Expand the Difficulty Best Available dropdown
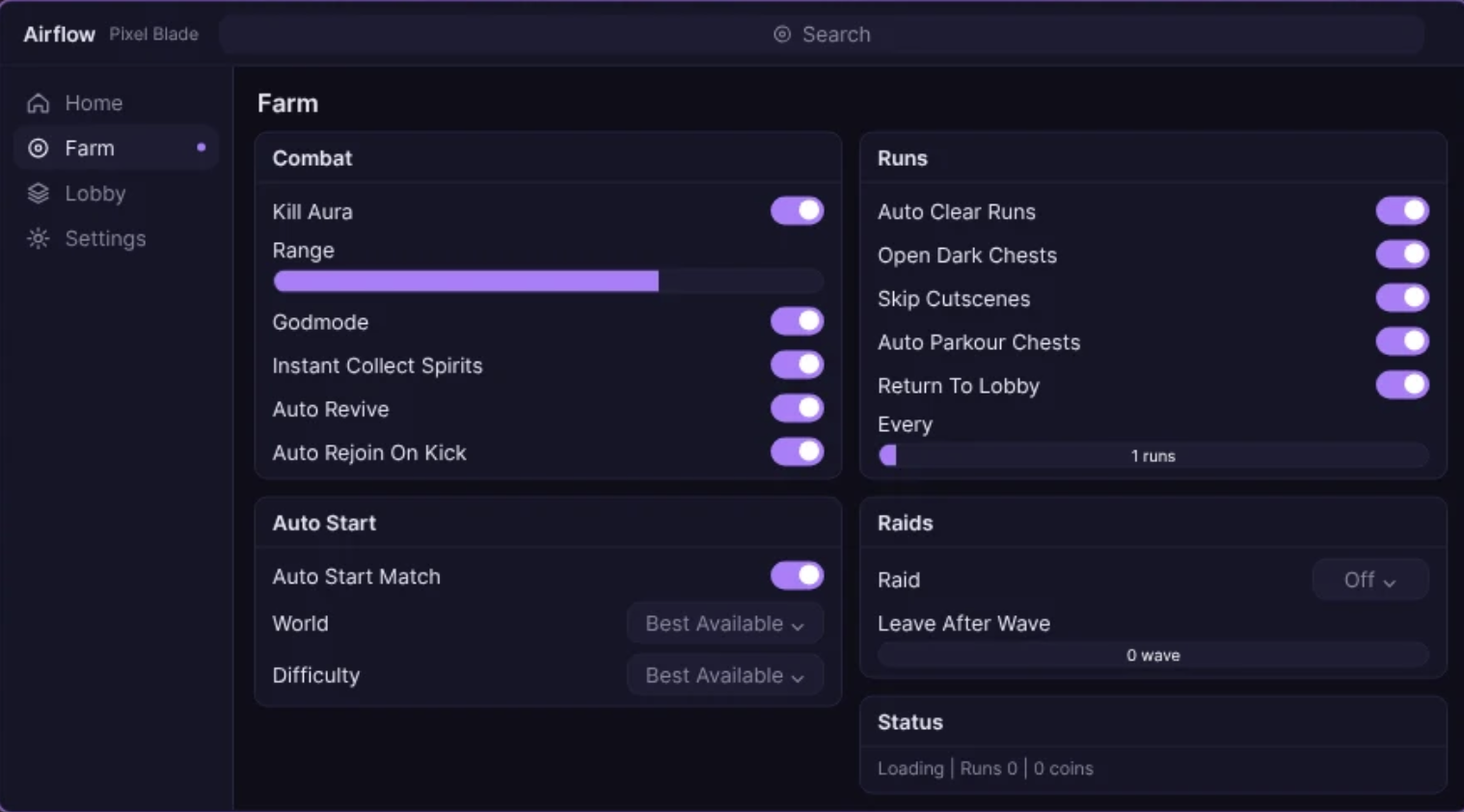The width and height of the screenshot is (1464, 812). 725,676
